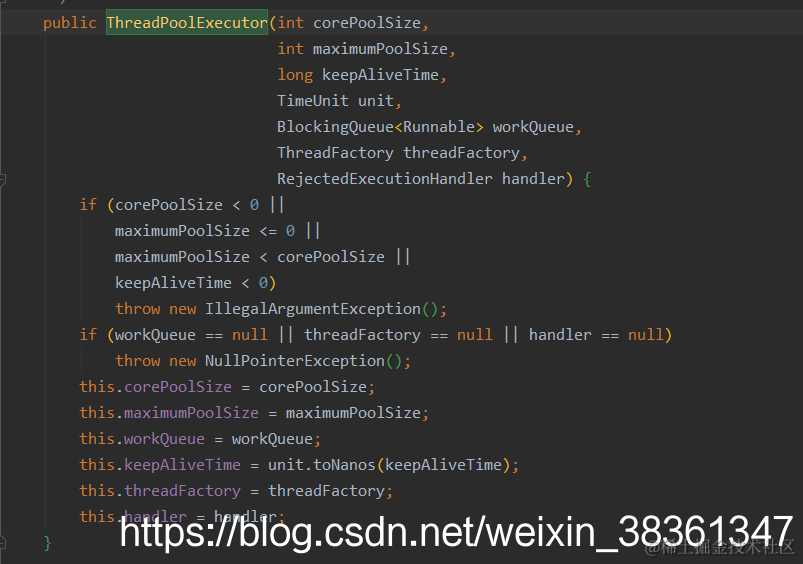Screen dimensions: 803x564
Task: Click the 'null' after 'threadFactory =='
Action: (x=475, y=335)
